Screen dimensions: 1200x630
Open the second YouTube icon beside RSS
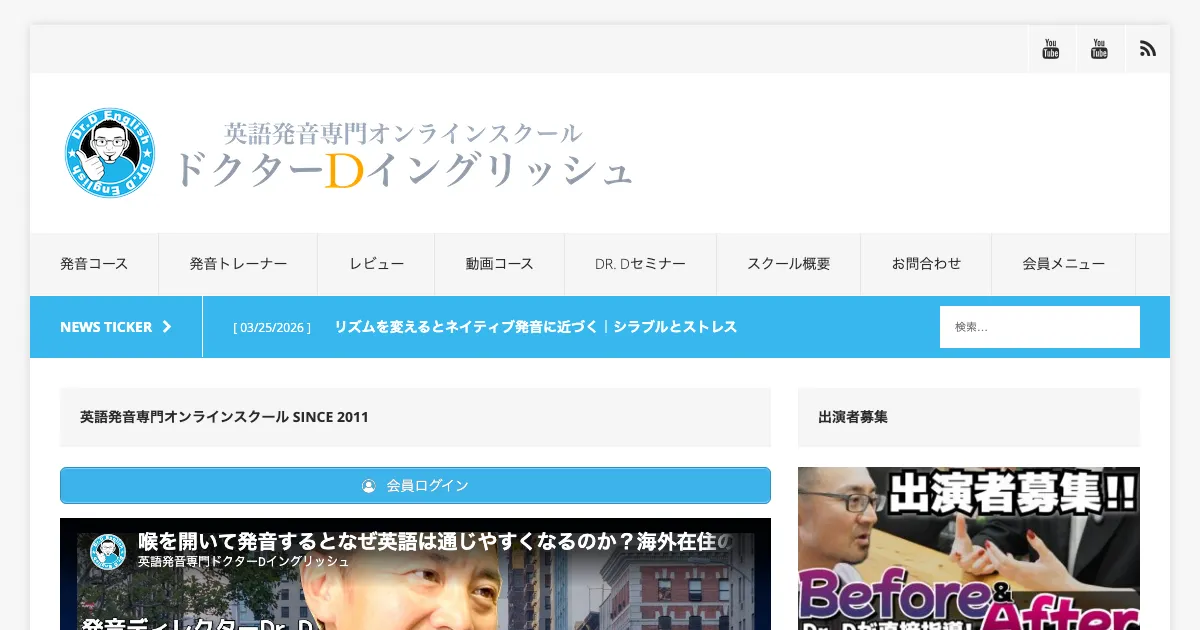pyautogui.click(x=1099, y=49)
